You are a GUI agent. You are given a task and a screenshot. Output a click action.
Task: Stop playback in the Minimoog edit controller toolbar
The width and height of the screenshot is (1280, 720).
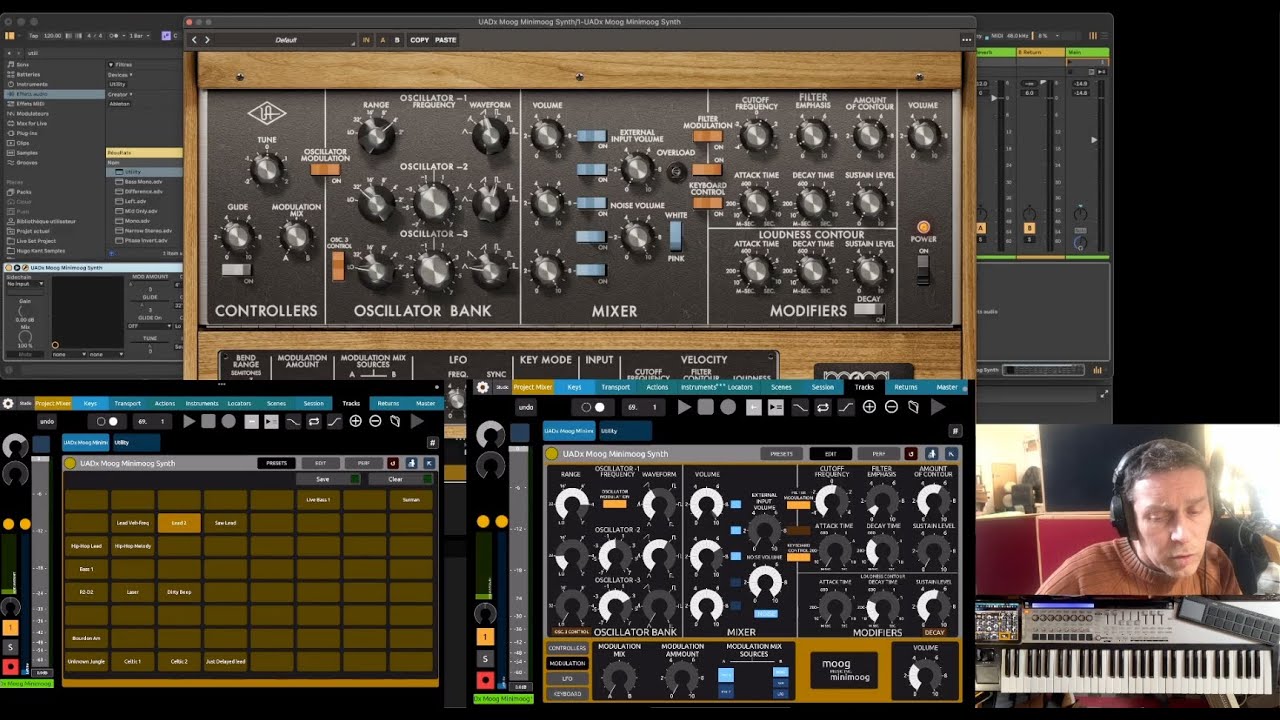(x=706, y=407)
